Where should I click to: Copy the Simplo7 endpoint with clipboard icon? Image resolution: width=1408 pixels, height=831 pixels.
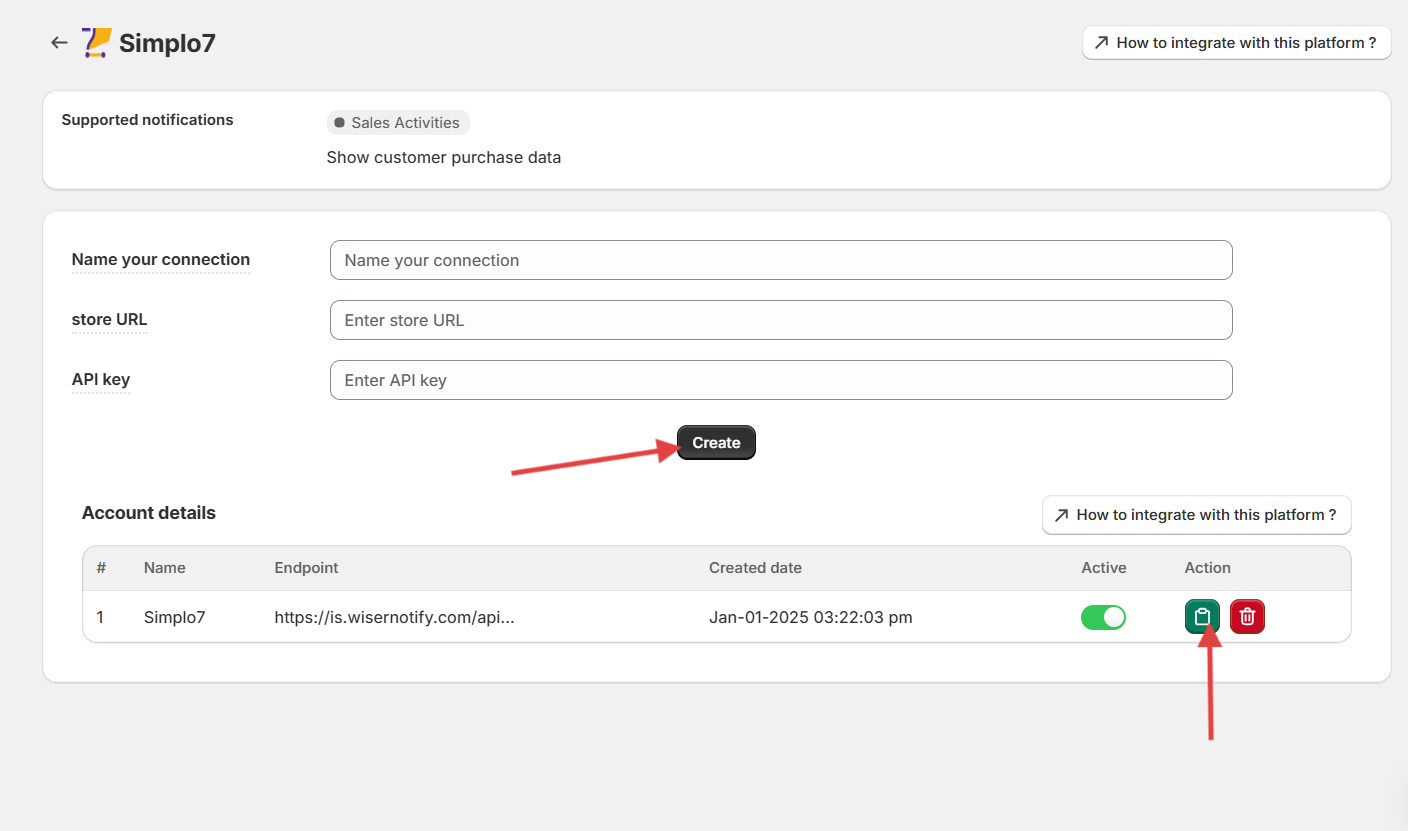(x=1202, y=617)
